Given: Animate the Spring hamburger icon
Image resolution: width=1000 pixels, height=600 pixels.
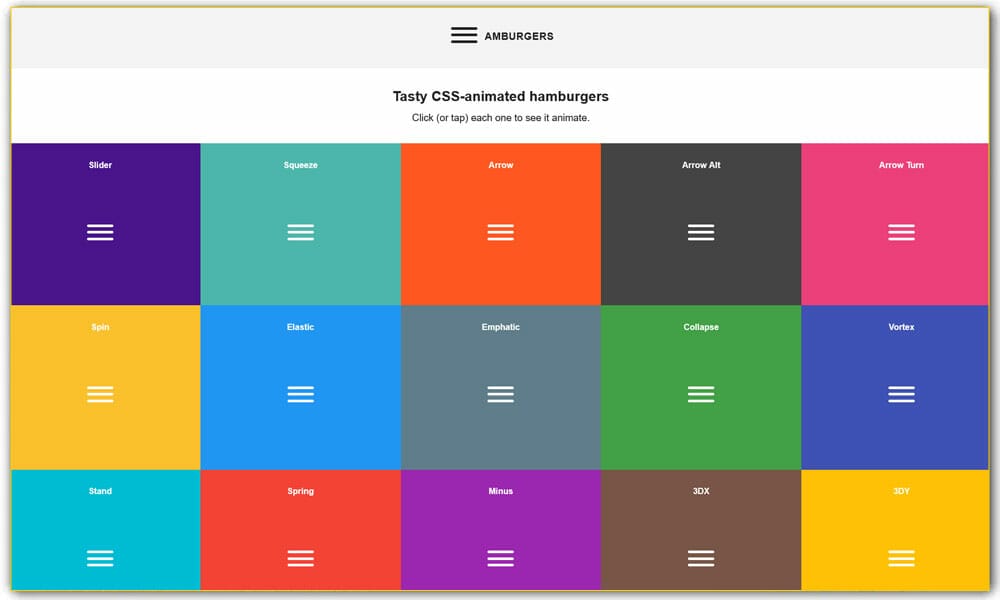Looking at the screenshot, I should 300,558.
